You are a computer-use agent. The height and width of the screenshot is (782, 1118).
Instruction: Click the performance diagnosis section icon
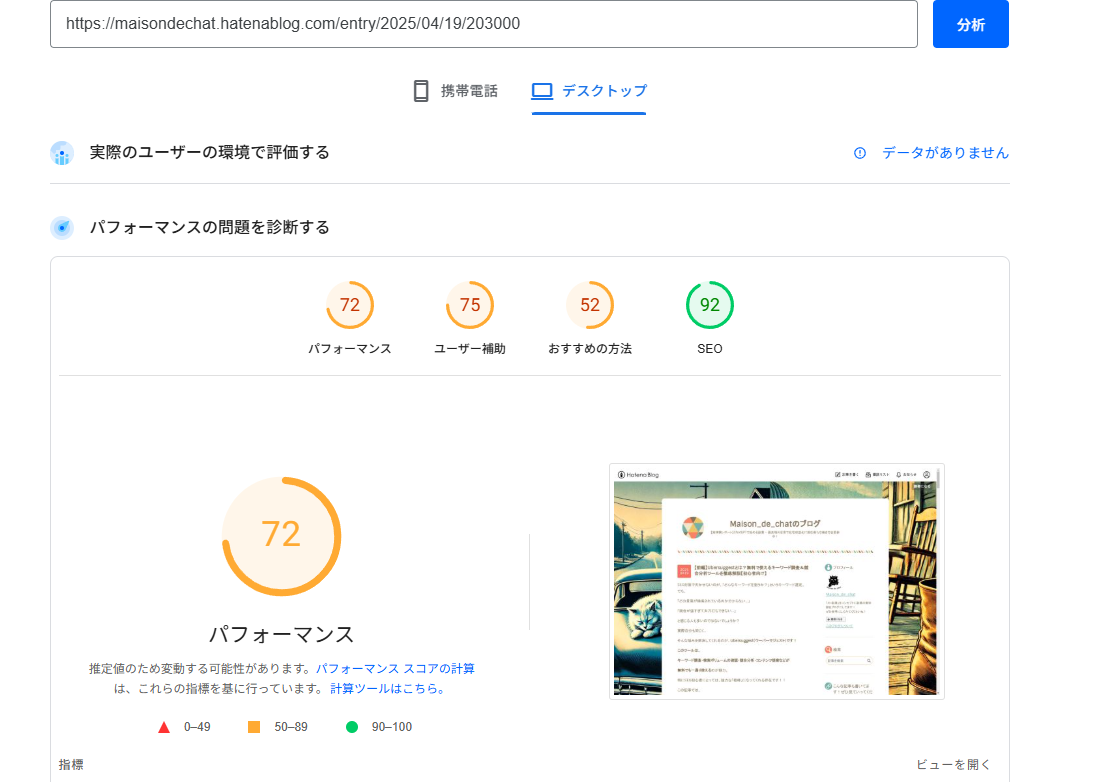tap(62, 227)
